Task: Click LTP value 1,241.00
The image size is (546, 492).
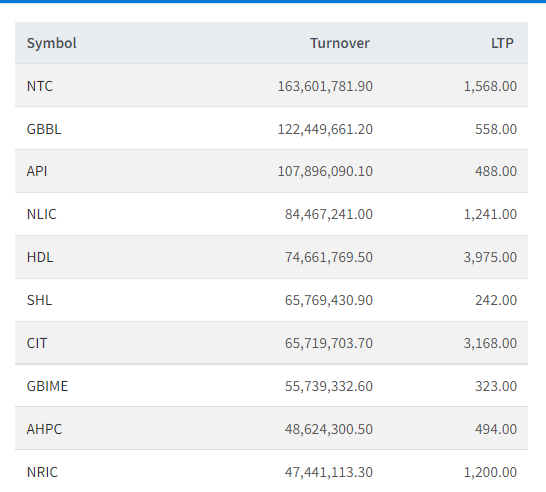Action: 490,214
